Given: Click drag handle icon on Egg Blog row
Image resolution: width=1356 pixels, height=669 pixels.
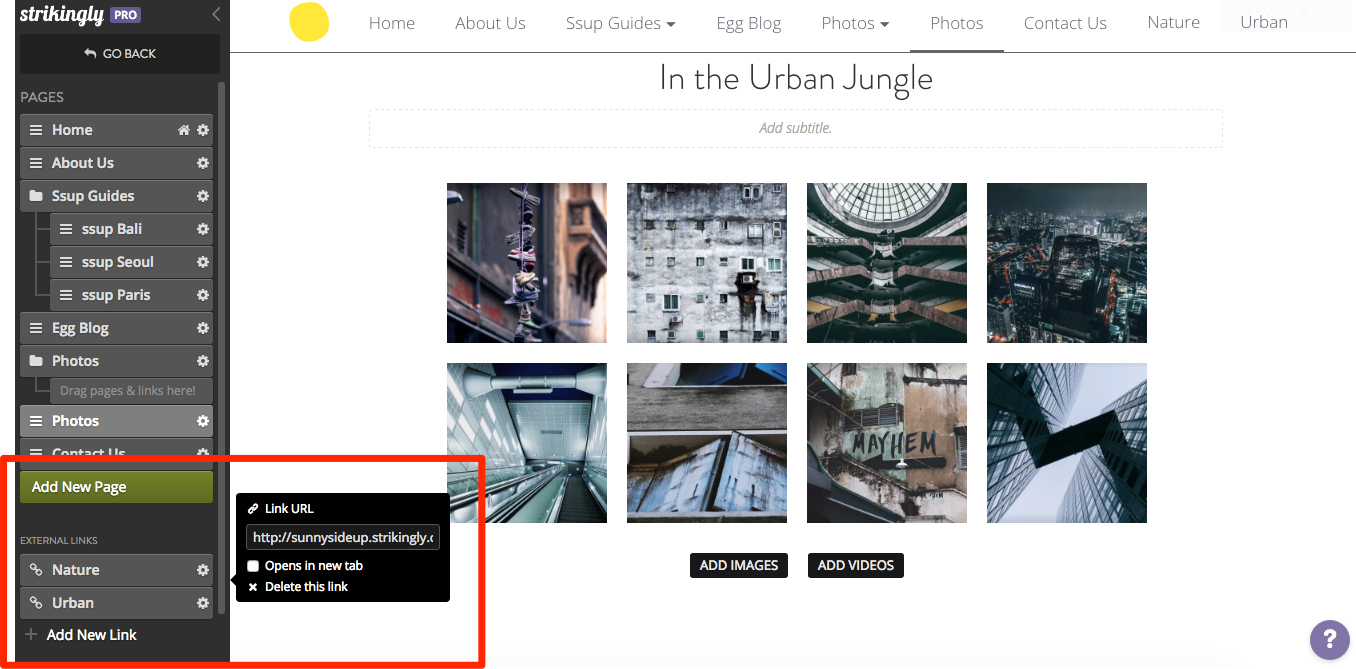Looking at the screenshot, I should (36, 328).
